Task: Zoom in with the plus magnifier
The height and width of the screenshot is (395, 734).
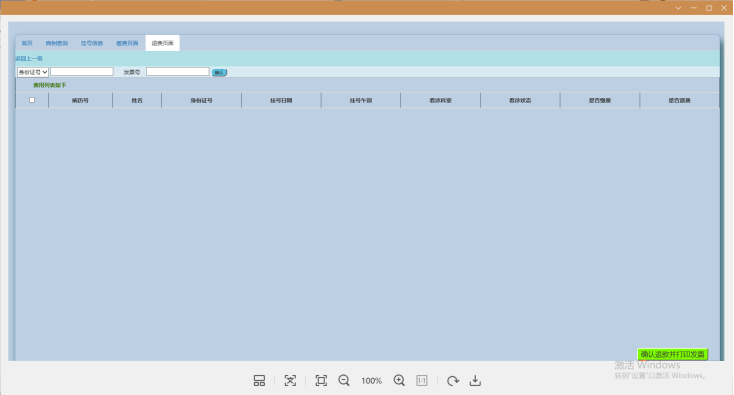Action: click(x=399, y=380)
